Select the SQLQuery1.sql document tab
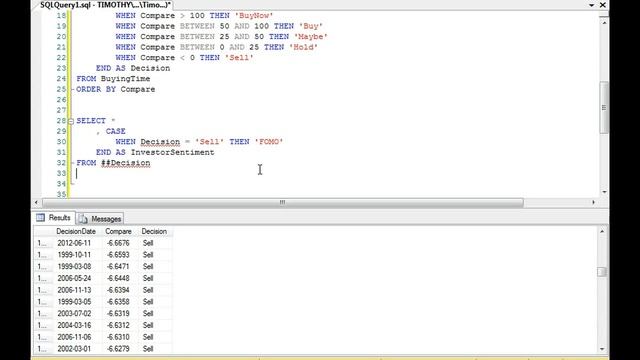 [x=105, y=5]
